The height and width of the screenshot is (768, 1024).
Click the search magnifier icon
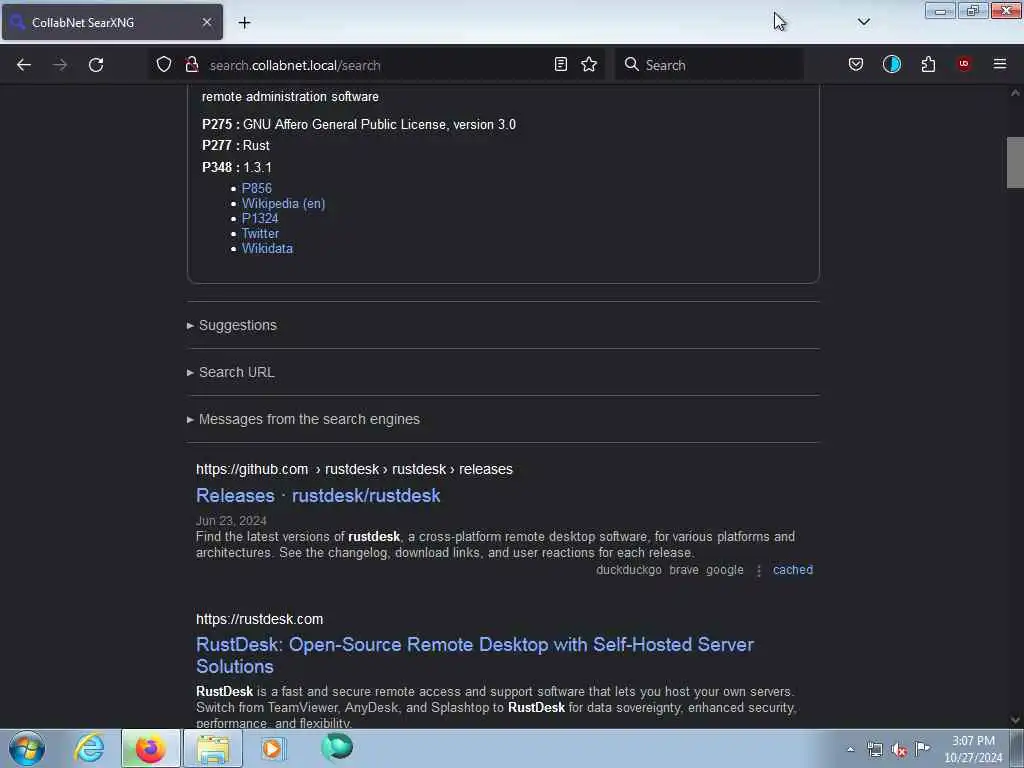click(632, 64)
